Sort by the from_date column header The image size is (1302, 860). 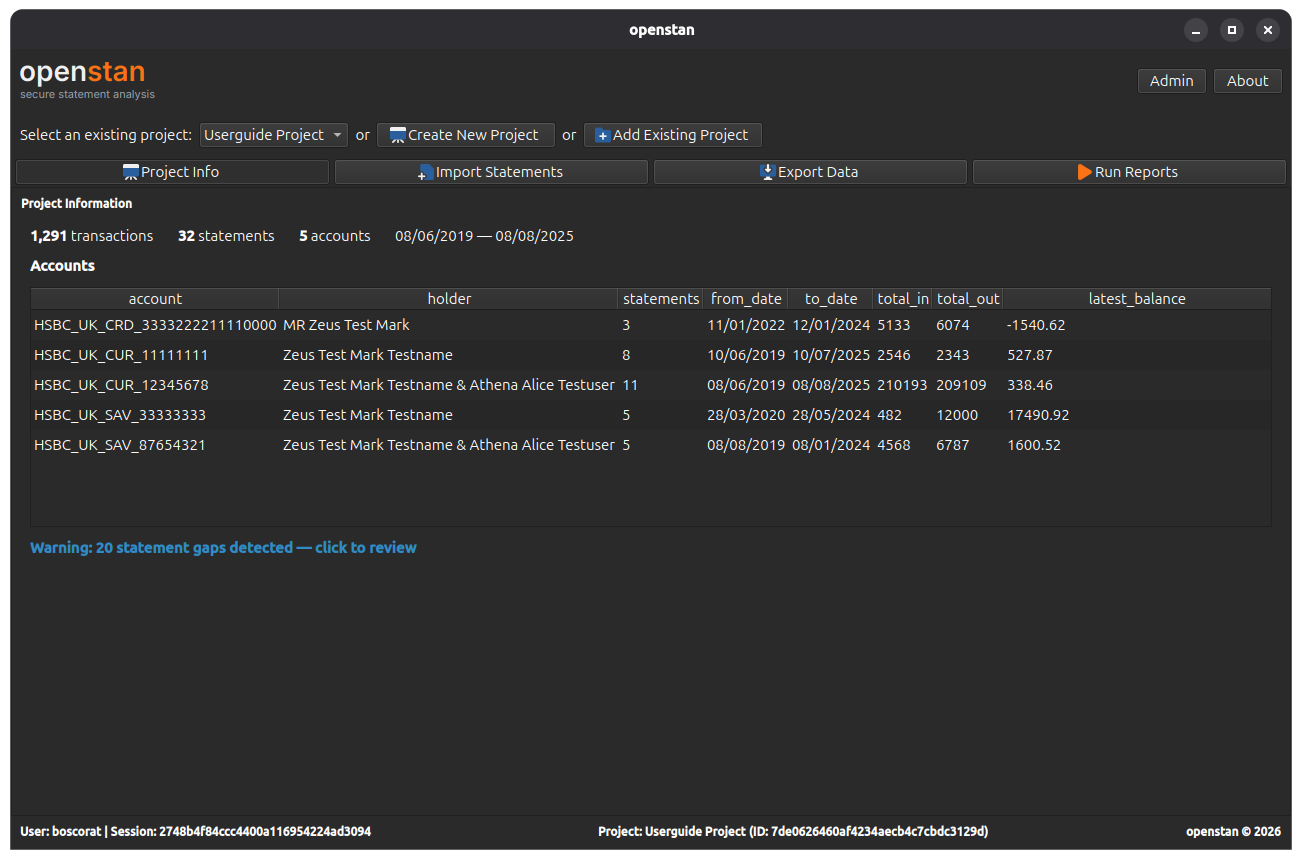(x=746, y=299)
